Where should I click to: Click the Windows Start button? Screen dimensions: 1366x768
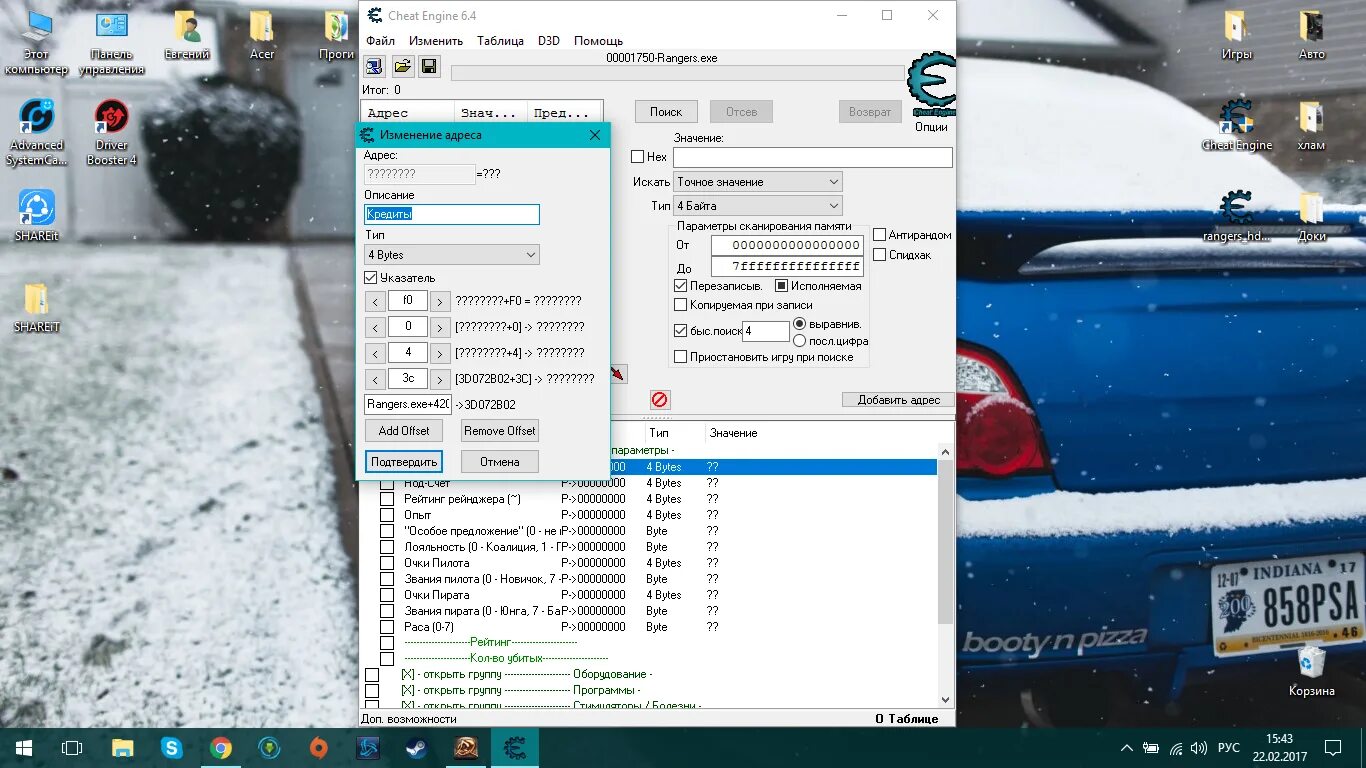coord(23,748)
